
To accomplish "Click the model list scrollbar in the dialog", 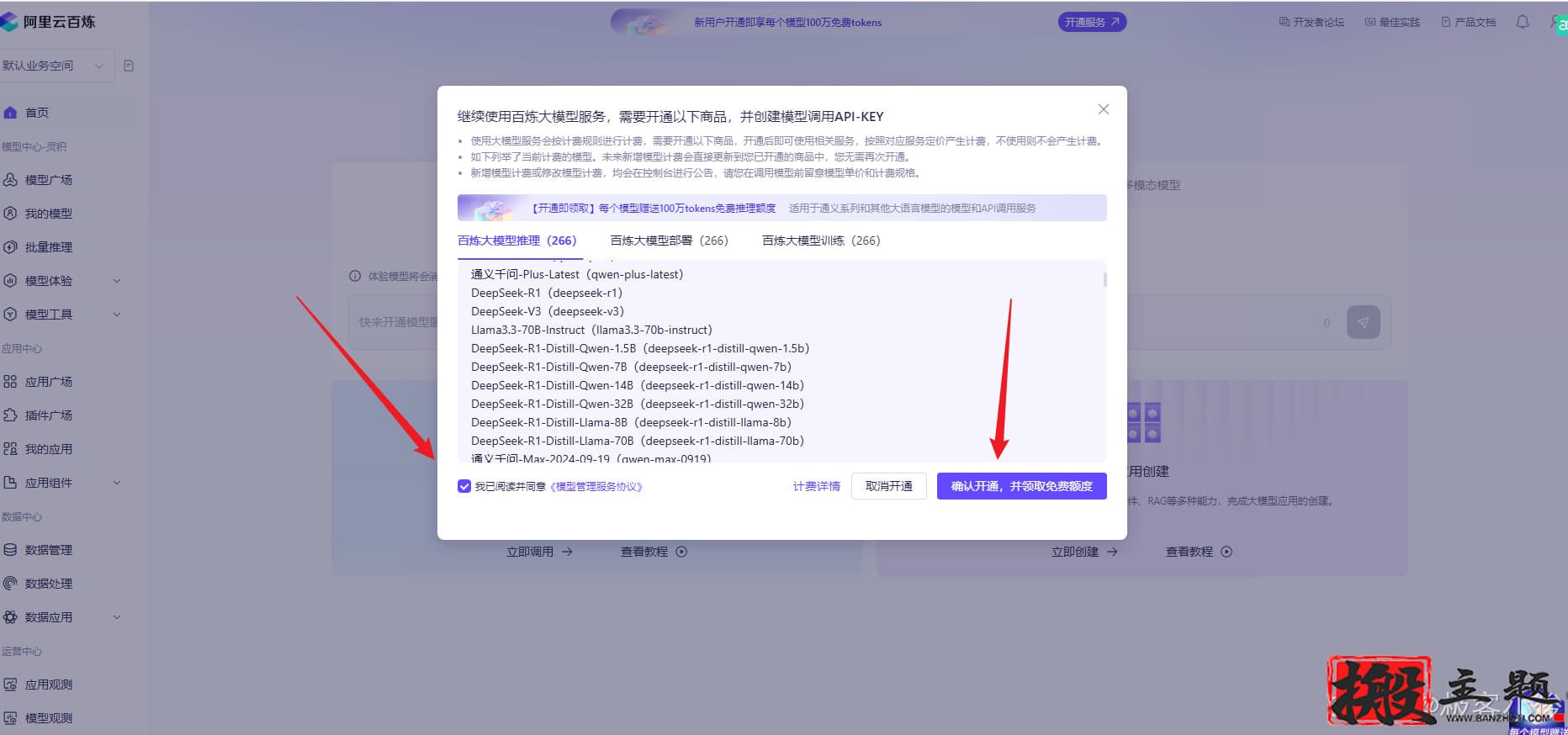I will 1104,278.
